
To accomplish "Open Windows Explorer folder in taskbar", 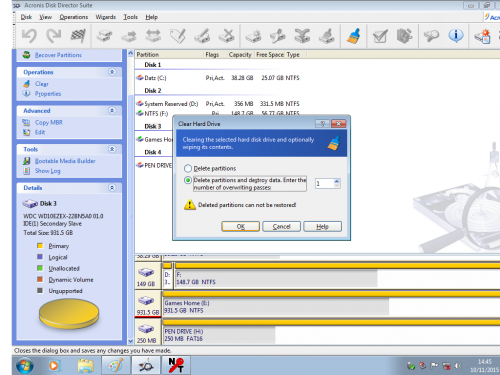I will coord(86,366).
